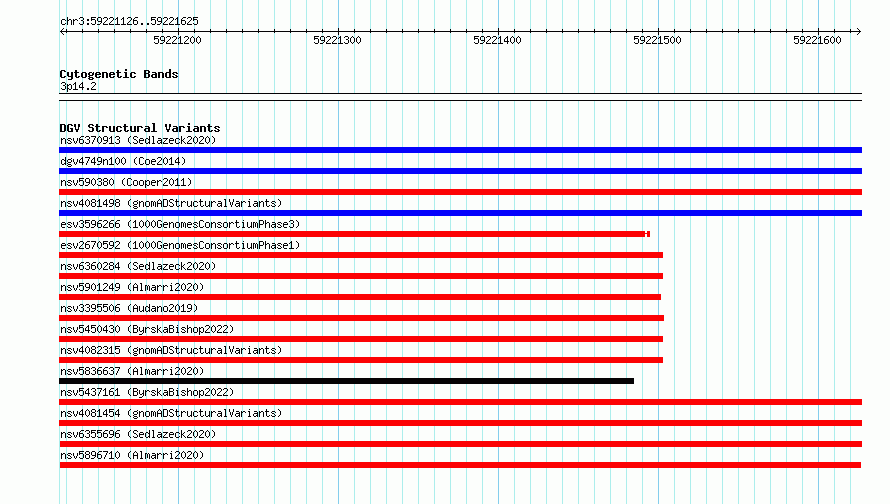Image resolution: width=890 pixels, height=504 pixels.
Task: Click the blue bar under dgv4749n100
Action: (460, 171)
